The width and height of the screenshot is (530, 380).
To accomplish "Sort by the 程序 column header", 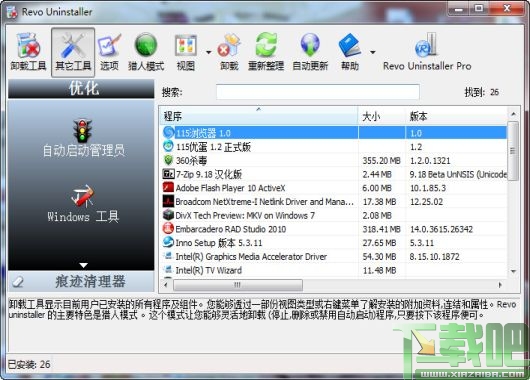I will tap(259, 117).
